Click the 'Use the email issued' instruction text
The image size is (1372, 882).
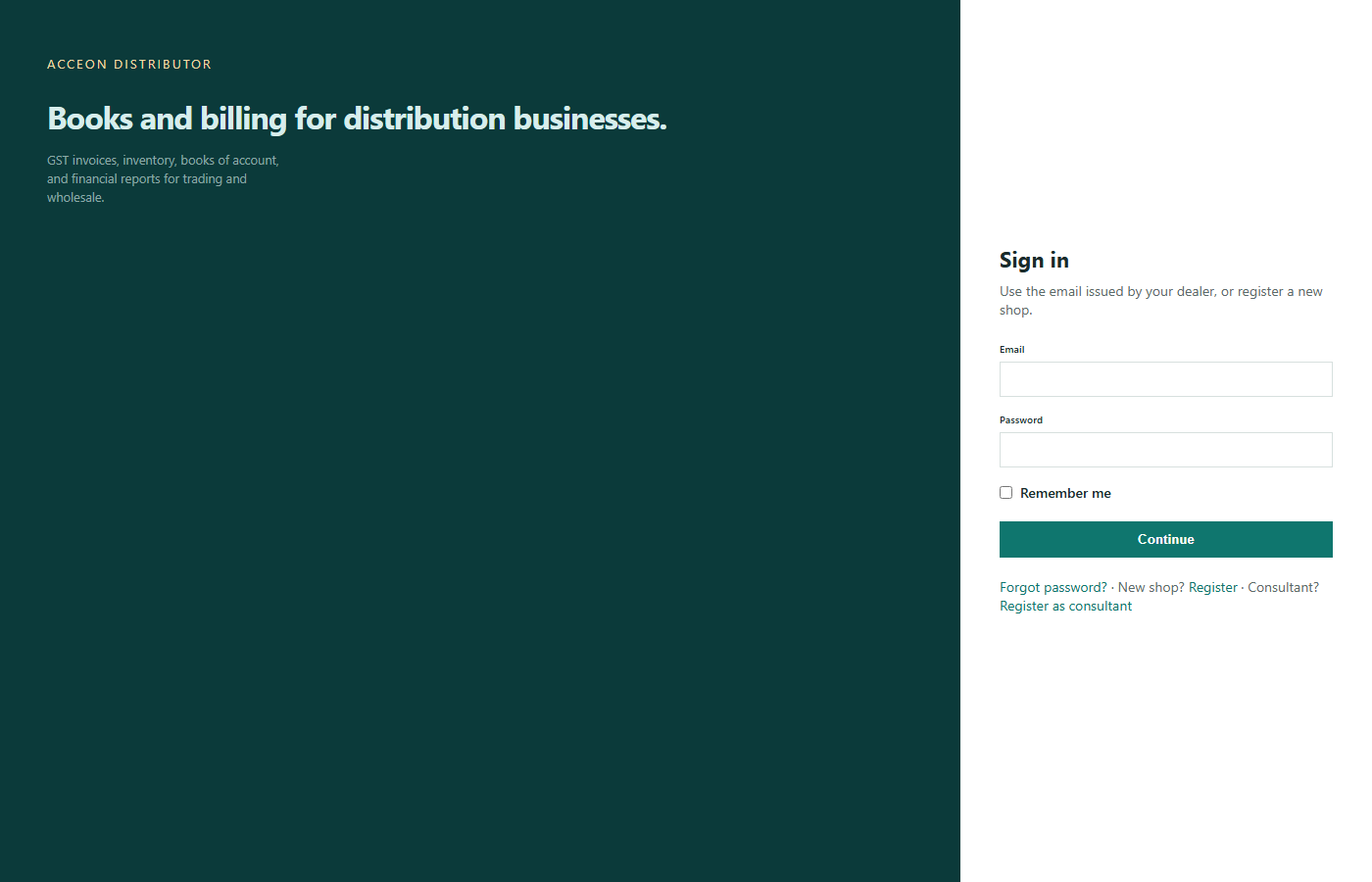pyautogui.click(x=1161, y=301)
